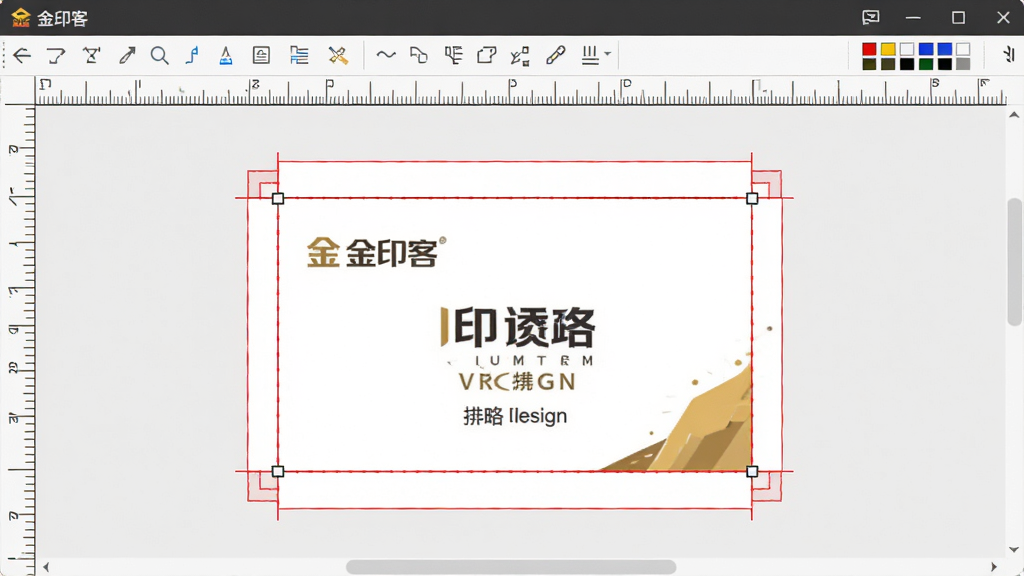Click the scroll down arrow

point(1014,550)
